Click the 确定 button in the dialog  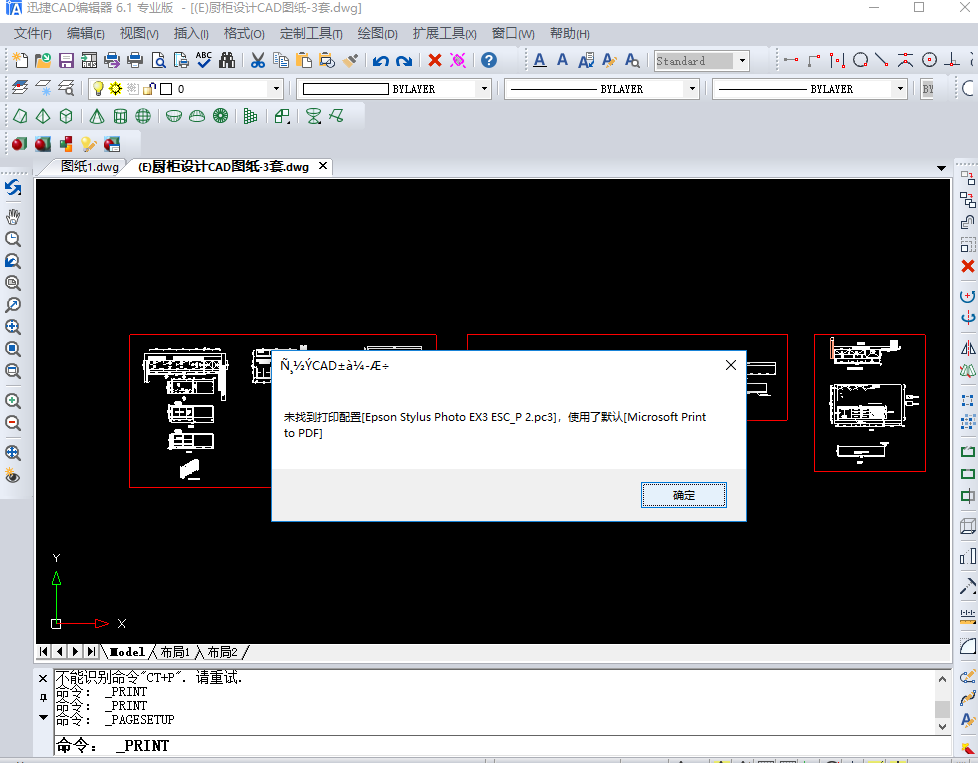pos(684,495)
